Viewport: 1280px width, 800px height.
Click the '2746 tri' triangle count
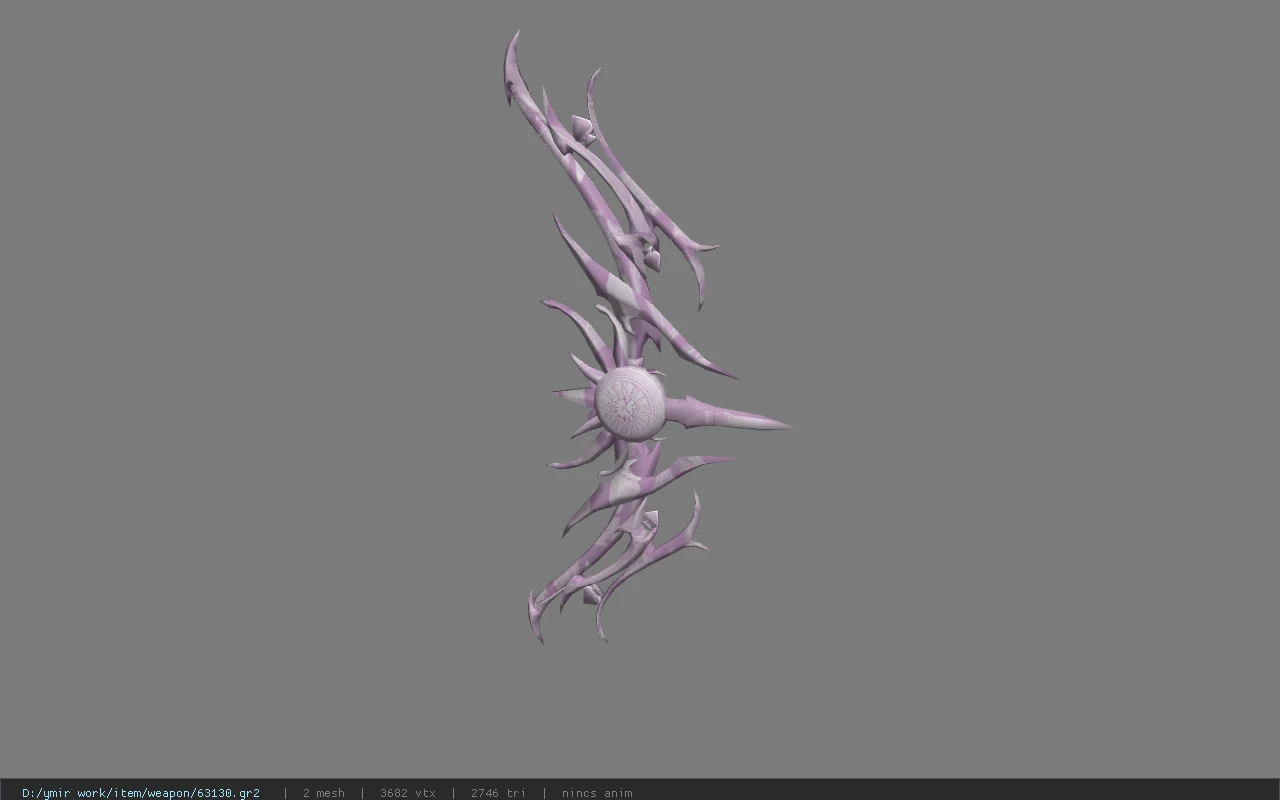point(498,793)
